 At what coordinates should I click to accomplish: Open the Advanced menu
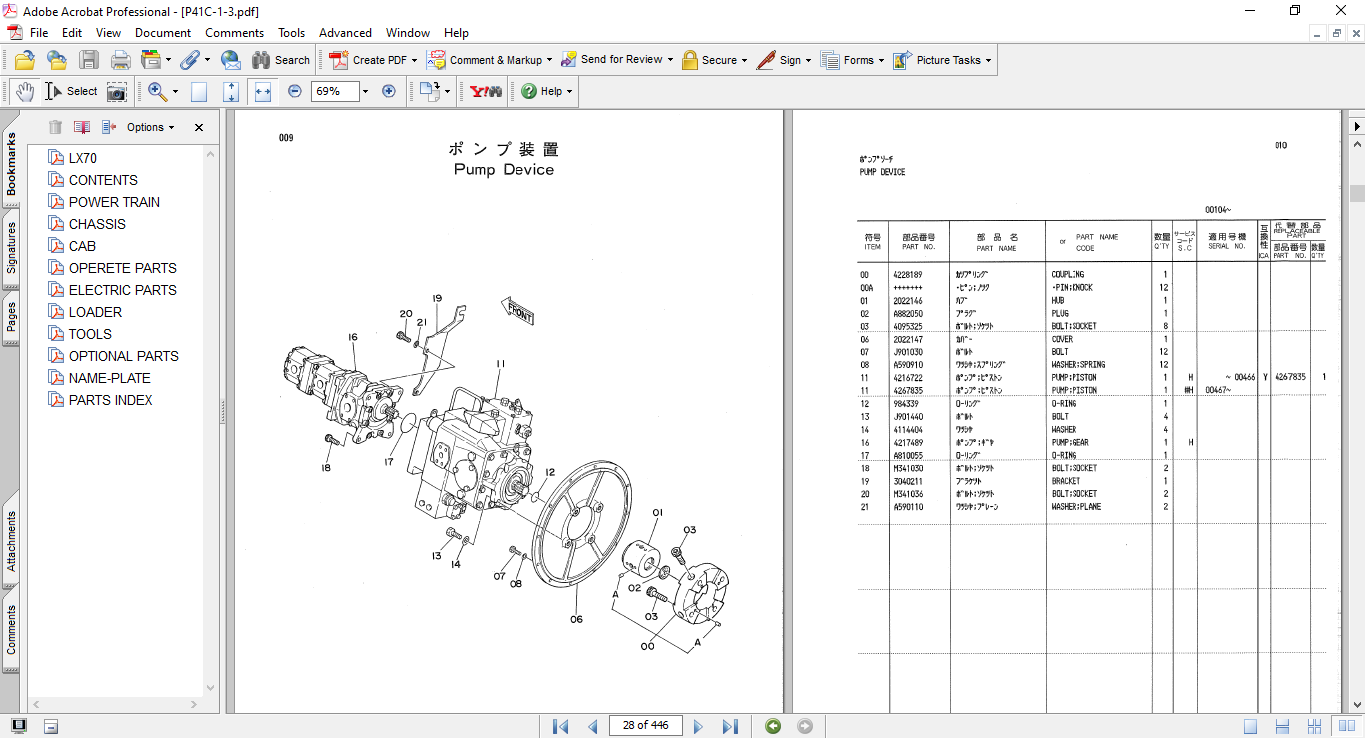(x=345, y=33)
